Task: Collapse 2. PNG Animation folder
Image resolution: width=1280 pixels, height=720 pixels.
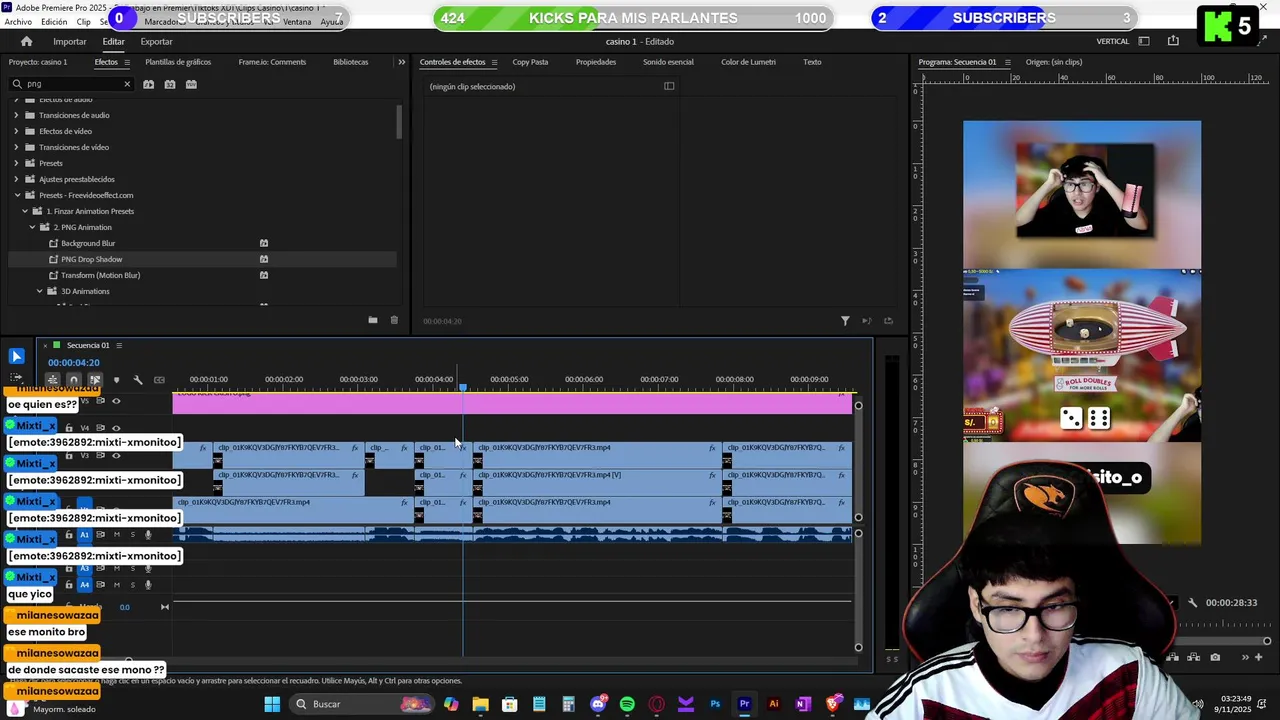Action: 32,227
